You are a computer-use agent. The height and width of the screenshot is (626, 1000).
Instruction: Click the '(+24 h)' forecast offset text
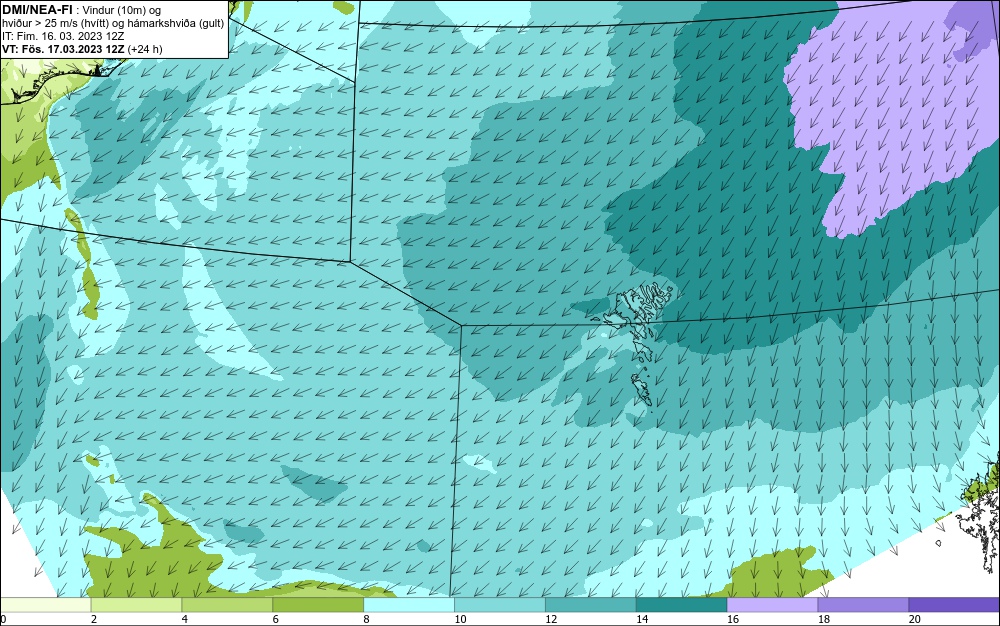[x=145, y=49]
